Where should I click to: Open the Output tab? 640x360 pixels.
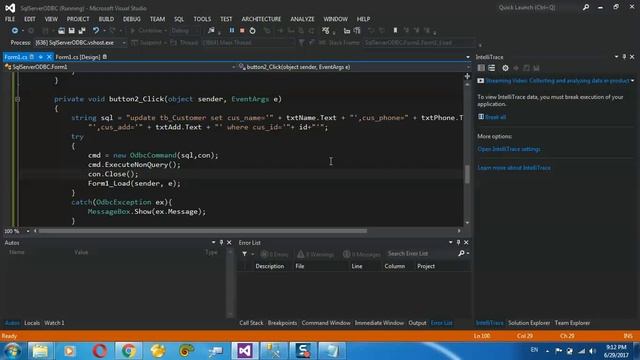[x=417, y=323]
